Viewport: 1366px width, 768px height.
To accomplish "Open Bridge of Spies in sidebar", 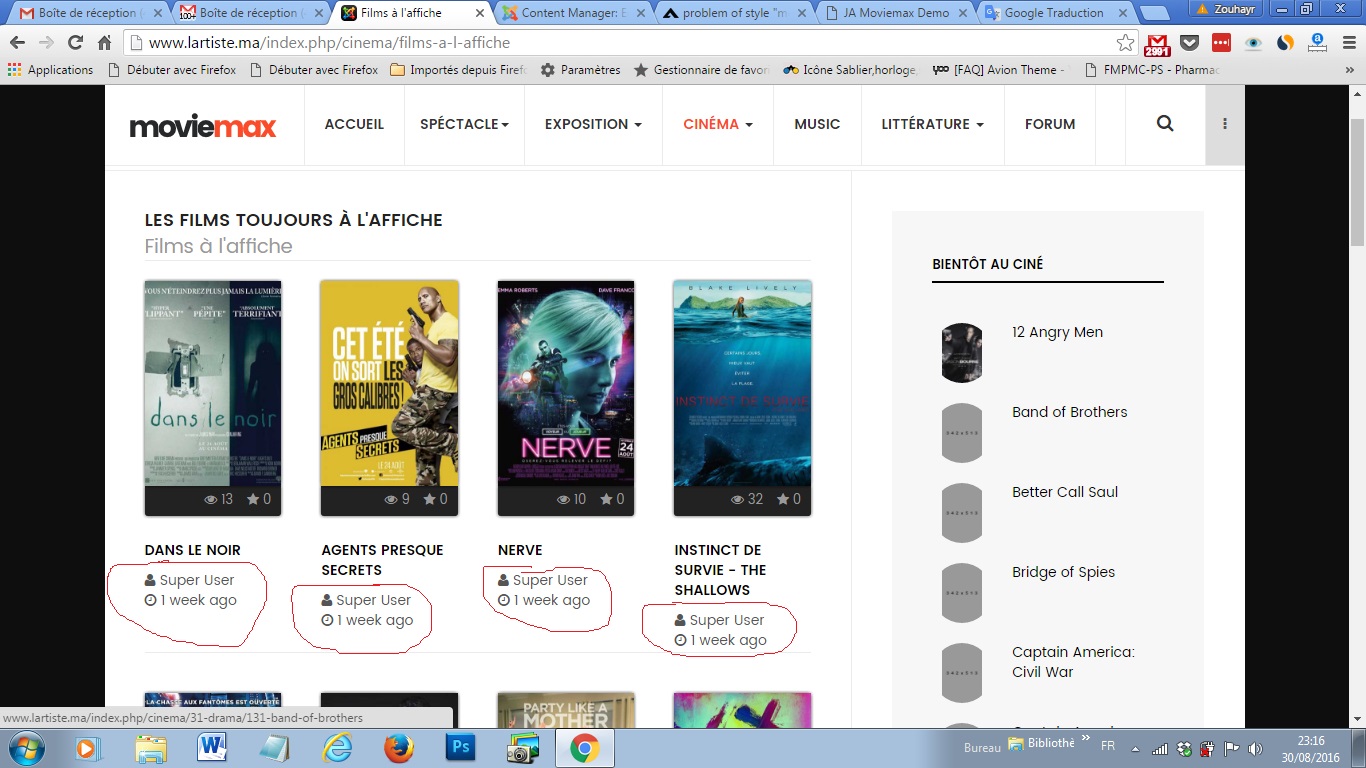I will [x=1063, y=572].
